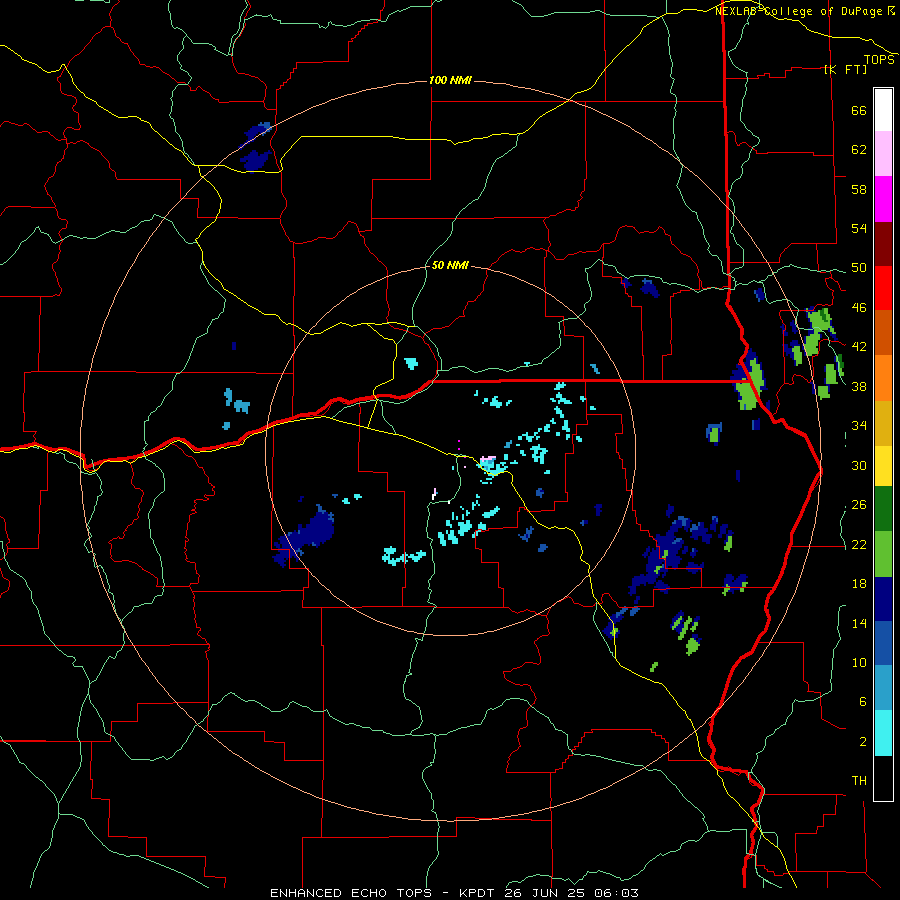
Task: Select the dark green legend band
Action: [883, 509]
